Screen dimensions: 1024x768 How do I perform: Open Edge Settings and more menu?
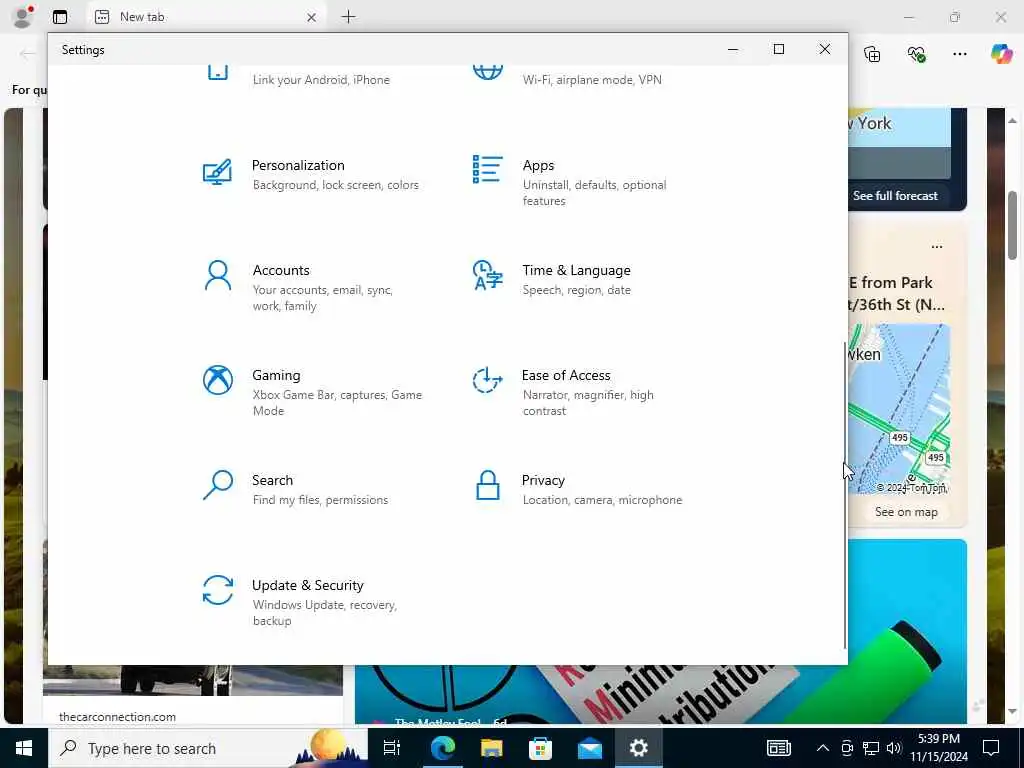[959, 54]
